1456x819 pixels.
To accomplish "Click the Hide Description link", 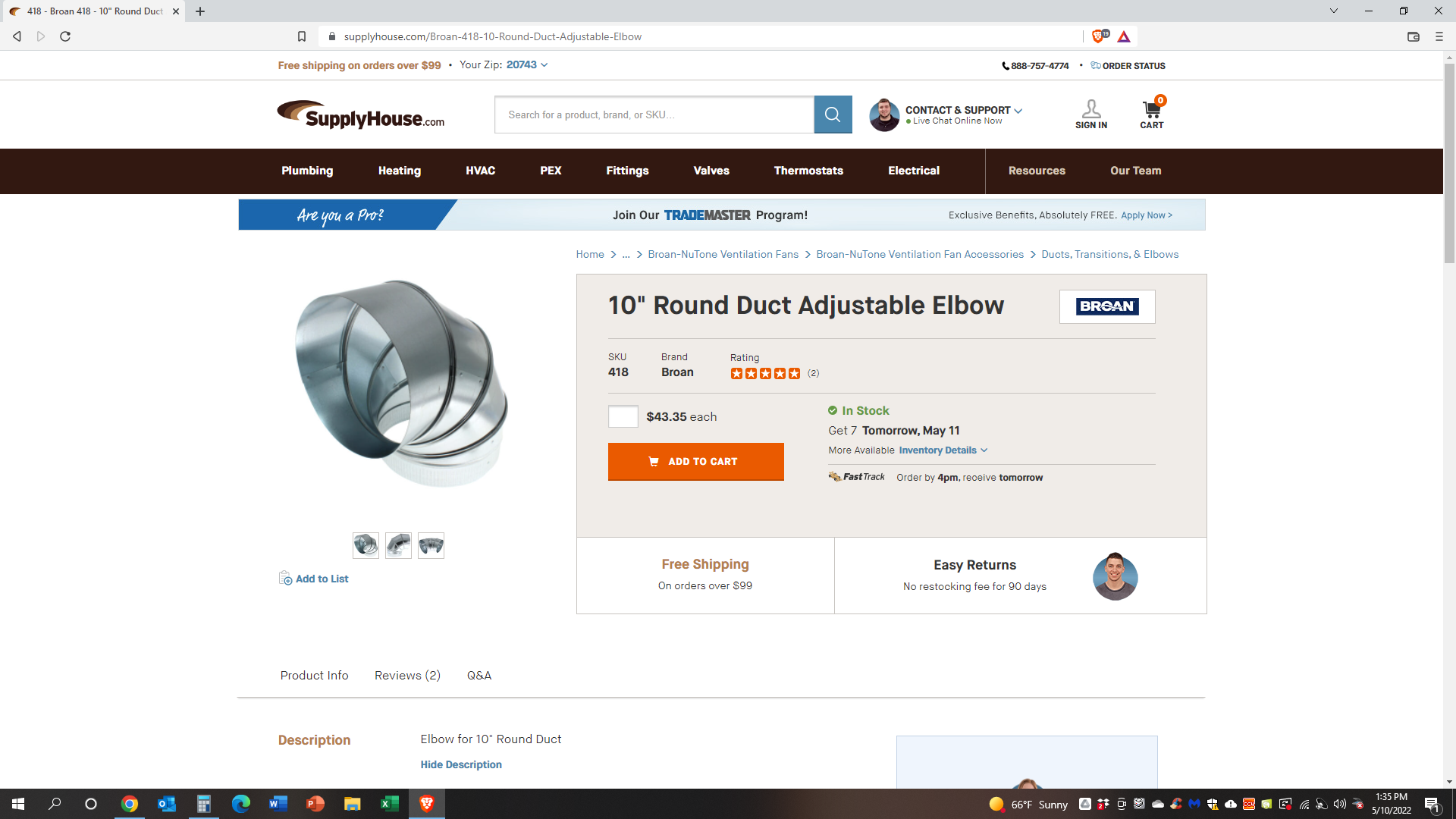I will point(461,765).
